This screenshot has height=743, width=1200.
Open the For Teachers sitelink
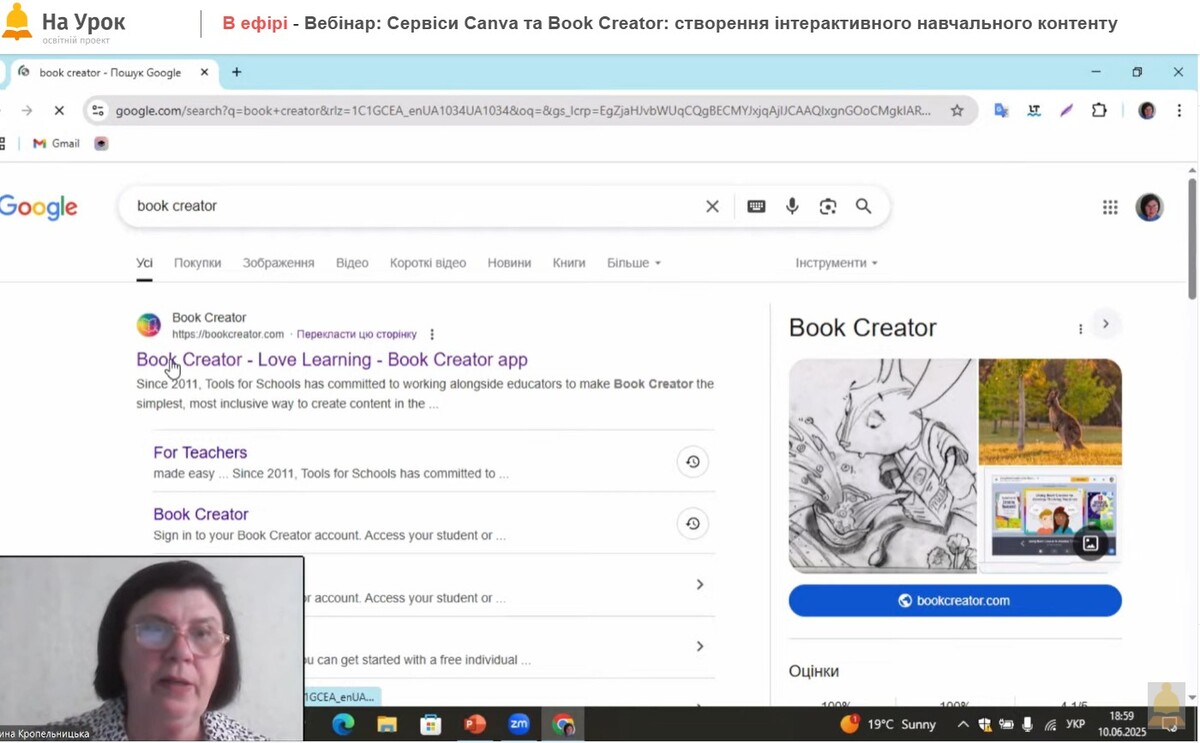tap(200, 453)
